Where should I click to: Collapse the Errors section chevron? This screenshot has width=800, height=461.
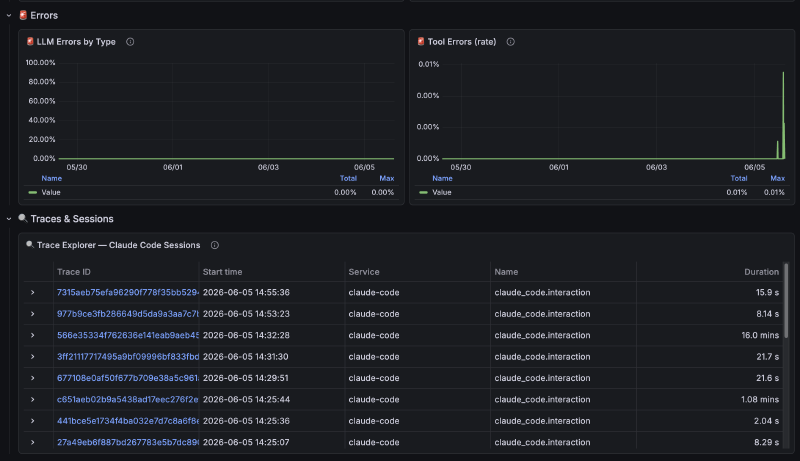(9, 16)
